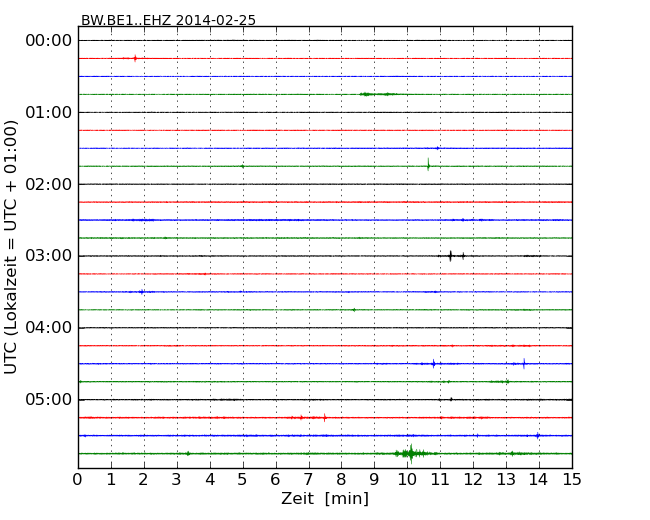The width and height of the screenshot is (650, 520).
Task: Click the 05:00 time axis label
Action: click(x=49, y=399)
